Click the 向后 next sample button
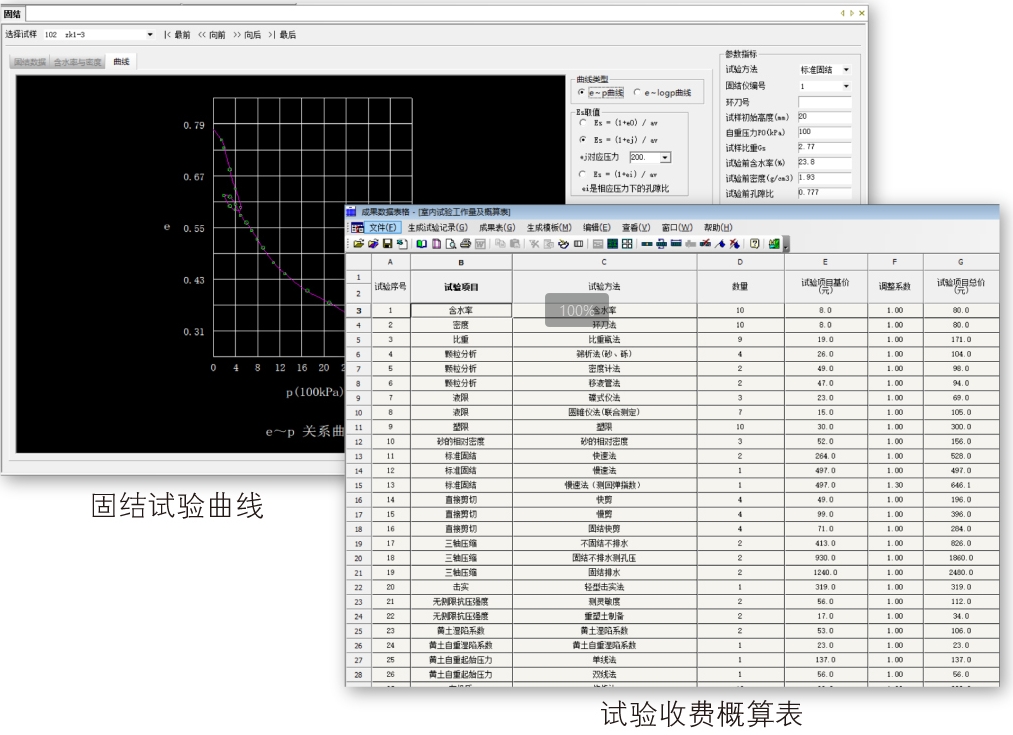Image resolution: width=1013 pixels, height=735 pixels. click(245, 34)
